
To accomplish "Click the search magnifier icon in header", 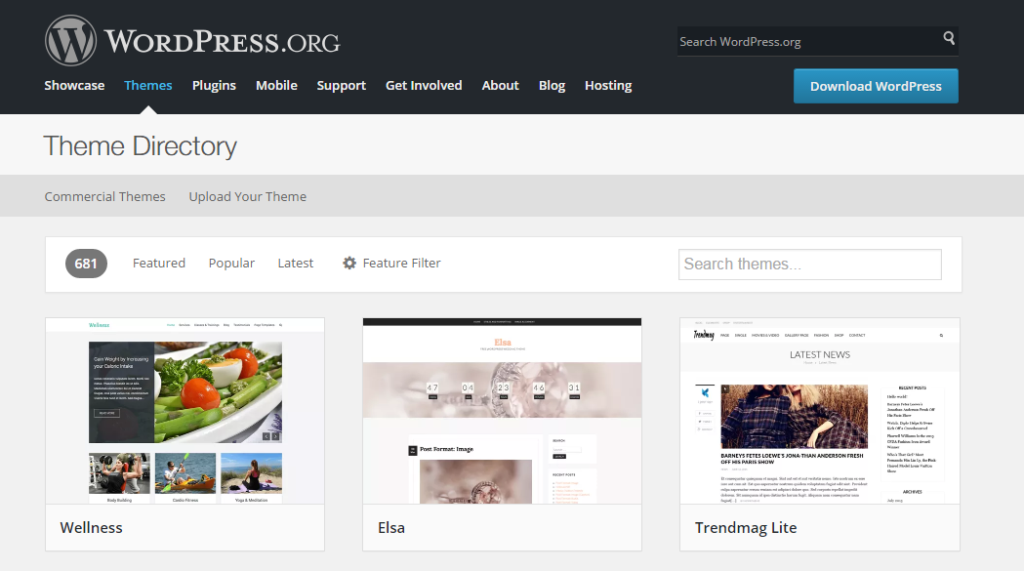I will tap(948, 39).
